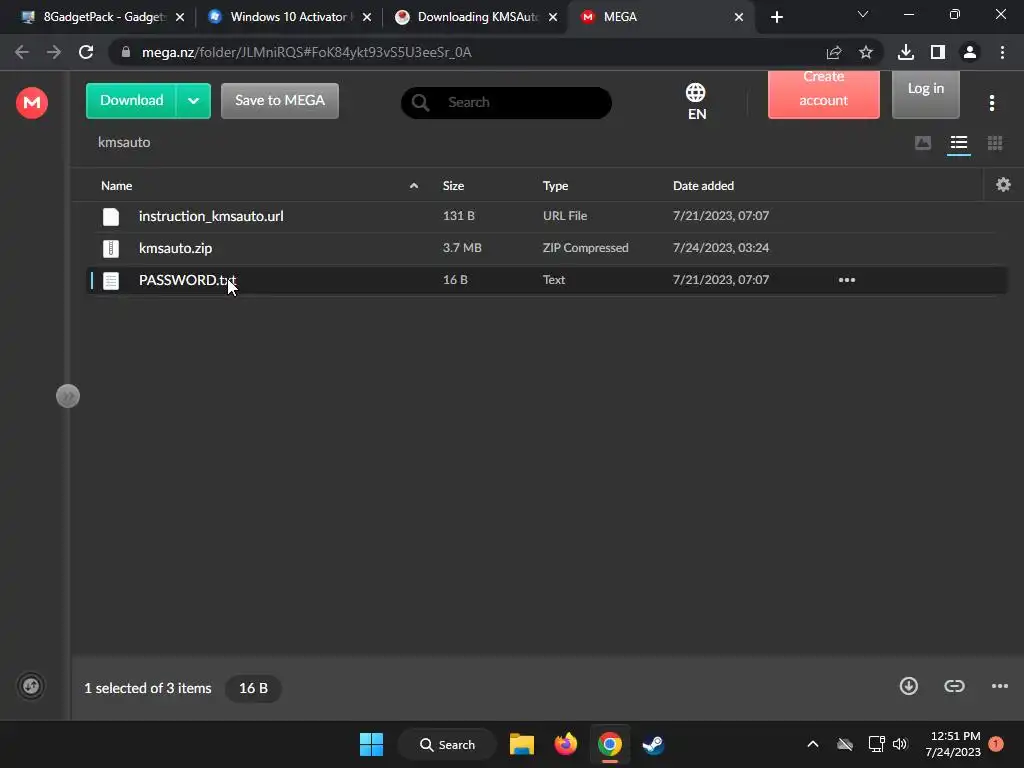Select the list view icon

click(959, 143)
